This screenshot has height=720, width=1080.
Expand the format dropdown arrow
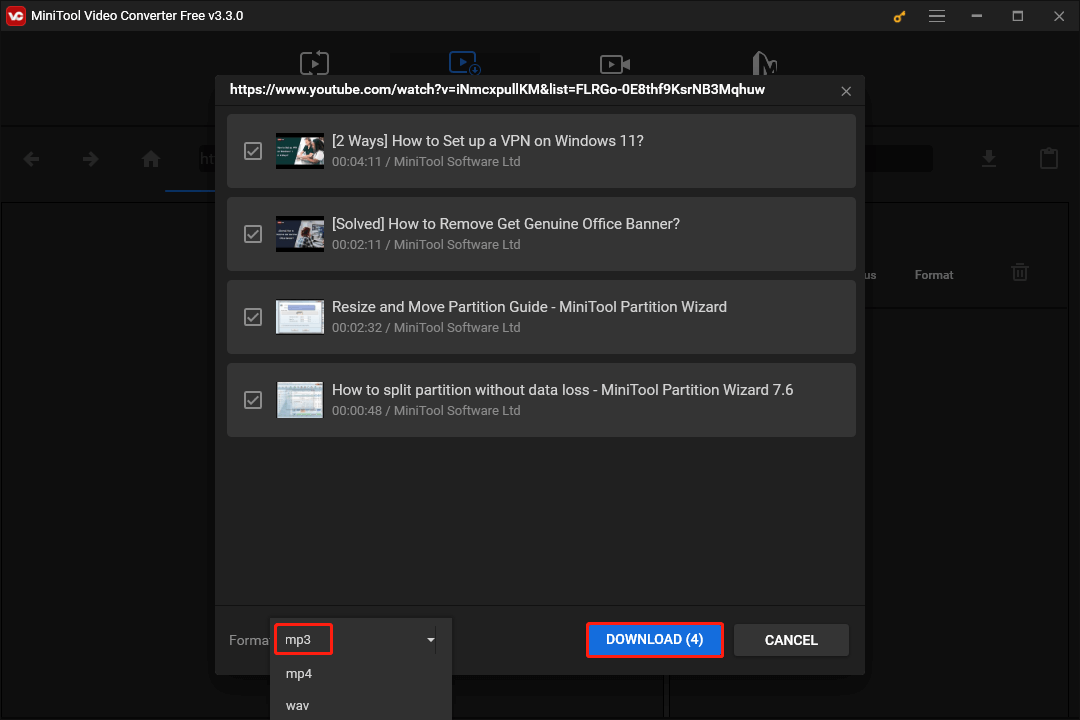[430, 639]
